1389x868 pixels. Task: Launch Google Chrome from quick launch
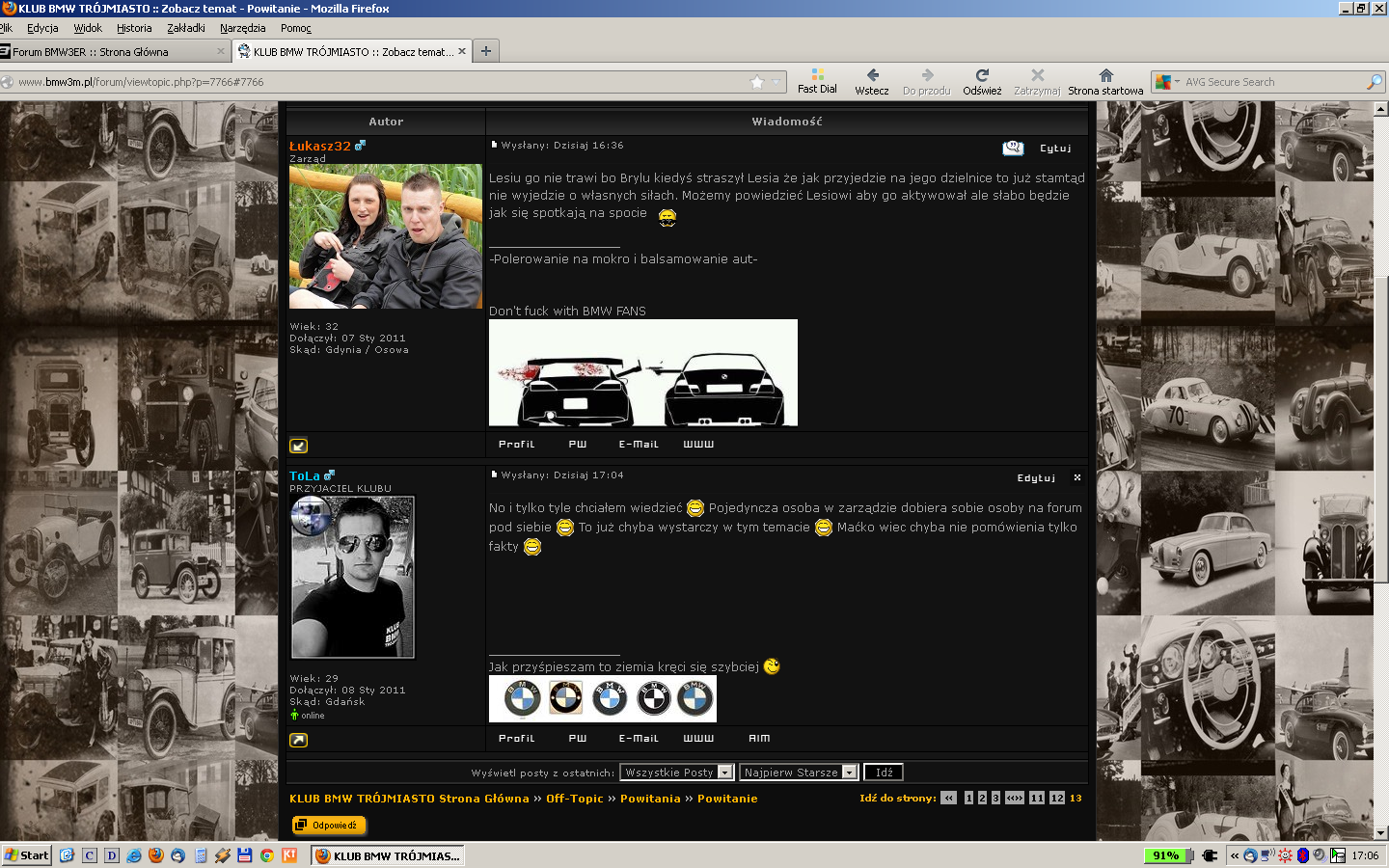[267, 855]
